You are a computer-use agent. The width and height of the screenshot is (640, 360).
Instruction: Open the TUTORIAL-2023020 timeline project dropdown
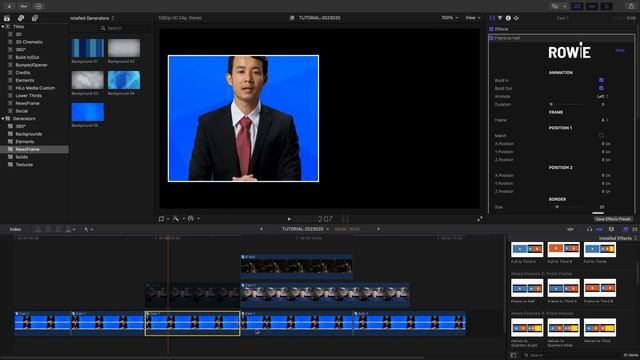click(x=305, y=229)
